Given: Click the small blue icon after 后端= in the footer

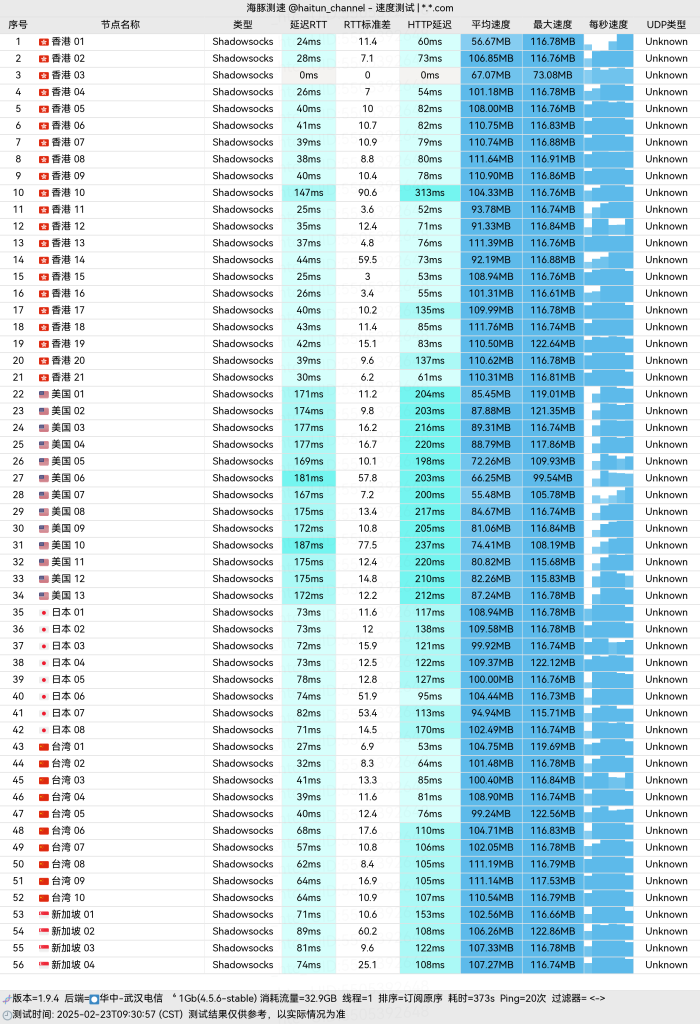Looking at the screenshot, I should [94, 999].
